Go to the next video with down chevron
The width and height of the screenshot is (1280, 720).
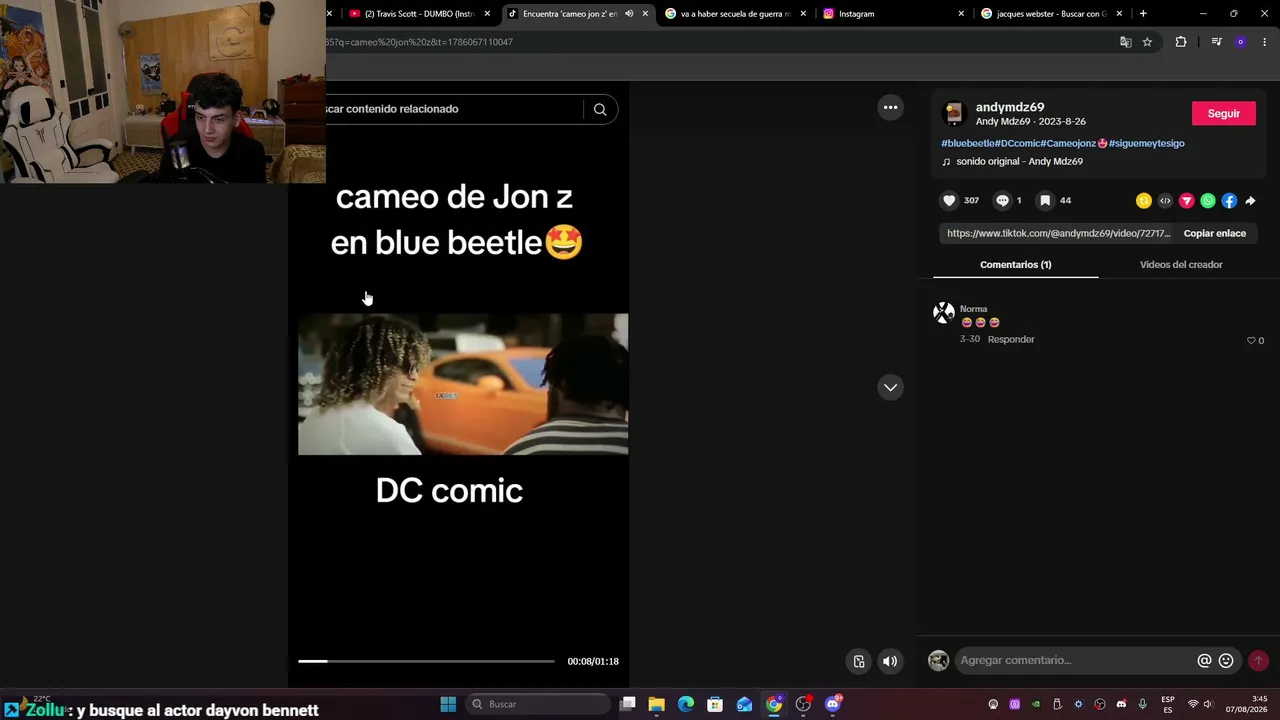890,387
